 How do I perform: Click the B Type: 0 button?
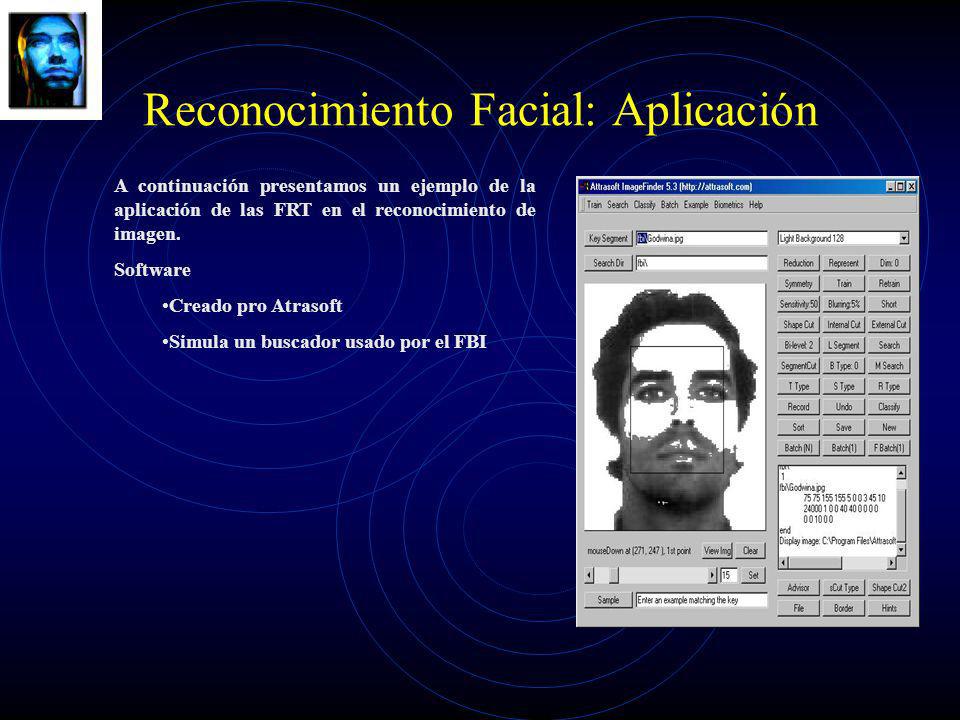point(844,366)
